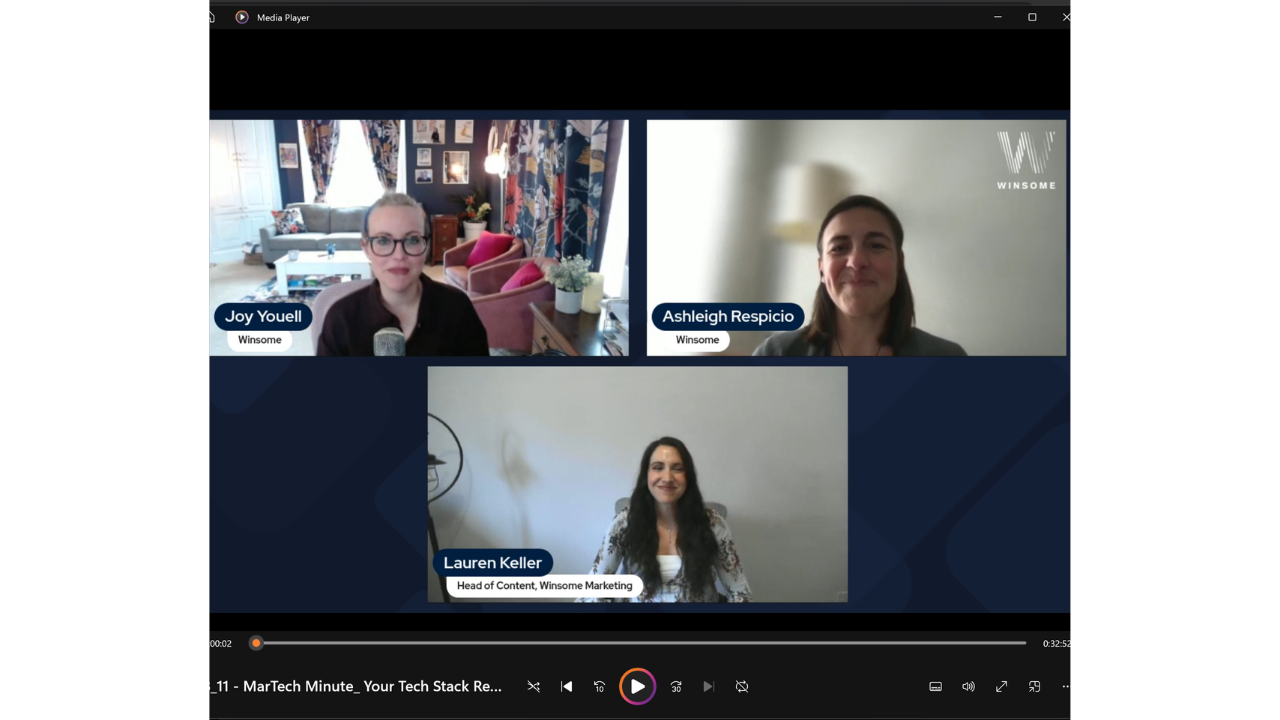This screenshot has height=720, width=1280.
Task: Minimize the Media Player window
Action: pos(998,17)
